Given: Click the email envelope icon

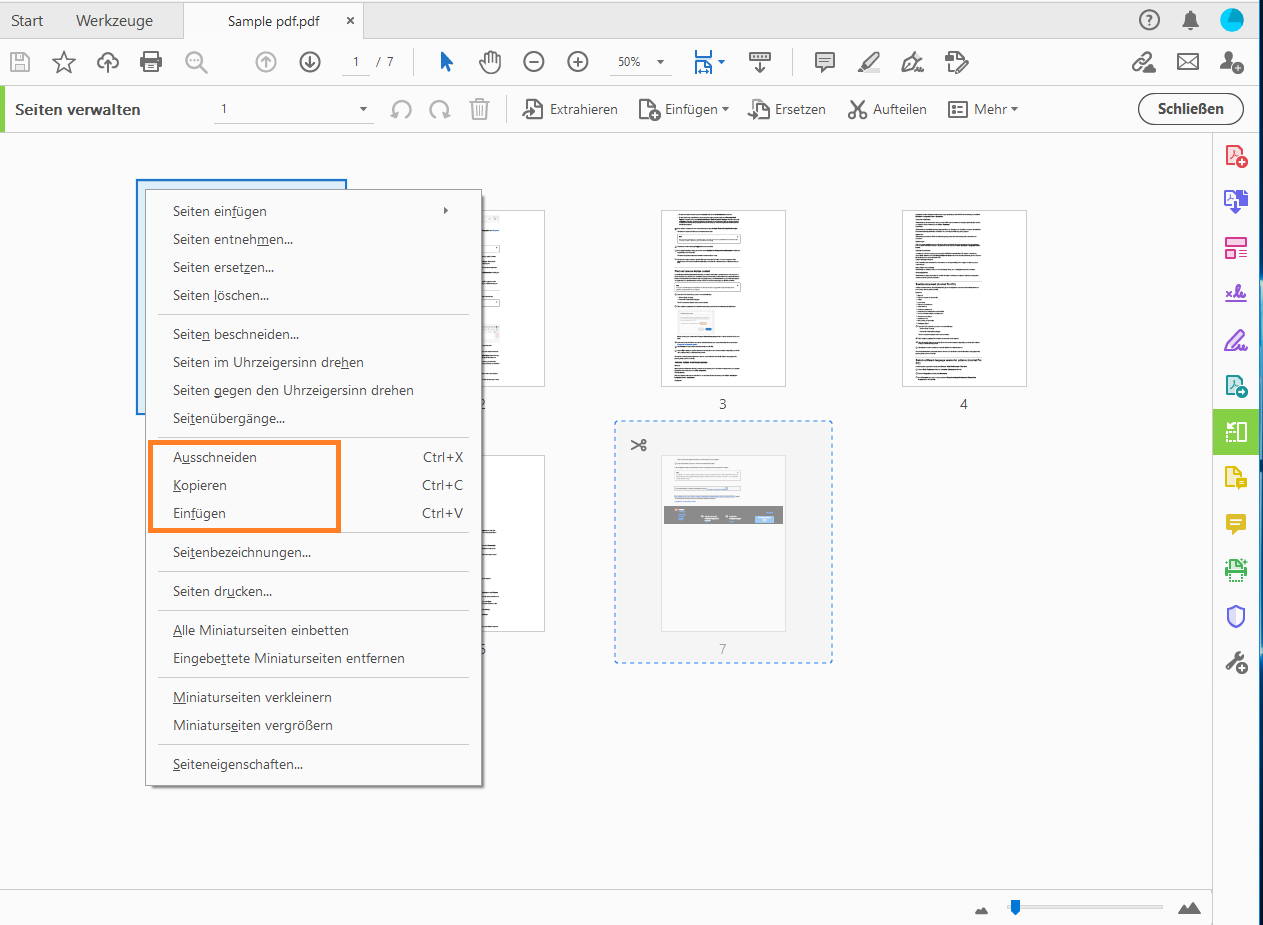Looking at the screenshot, I should pyautogui.click(x=1187, y=62).
